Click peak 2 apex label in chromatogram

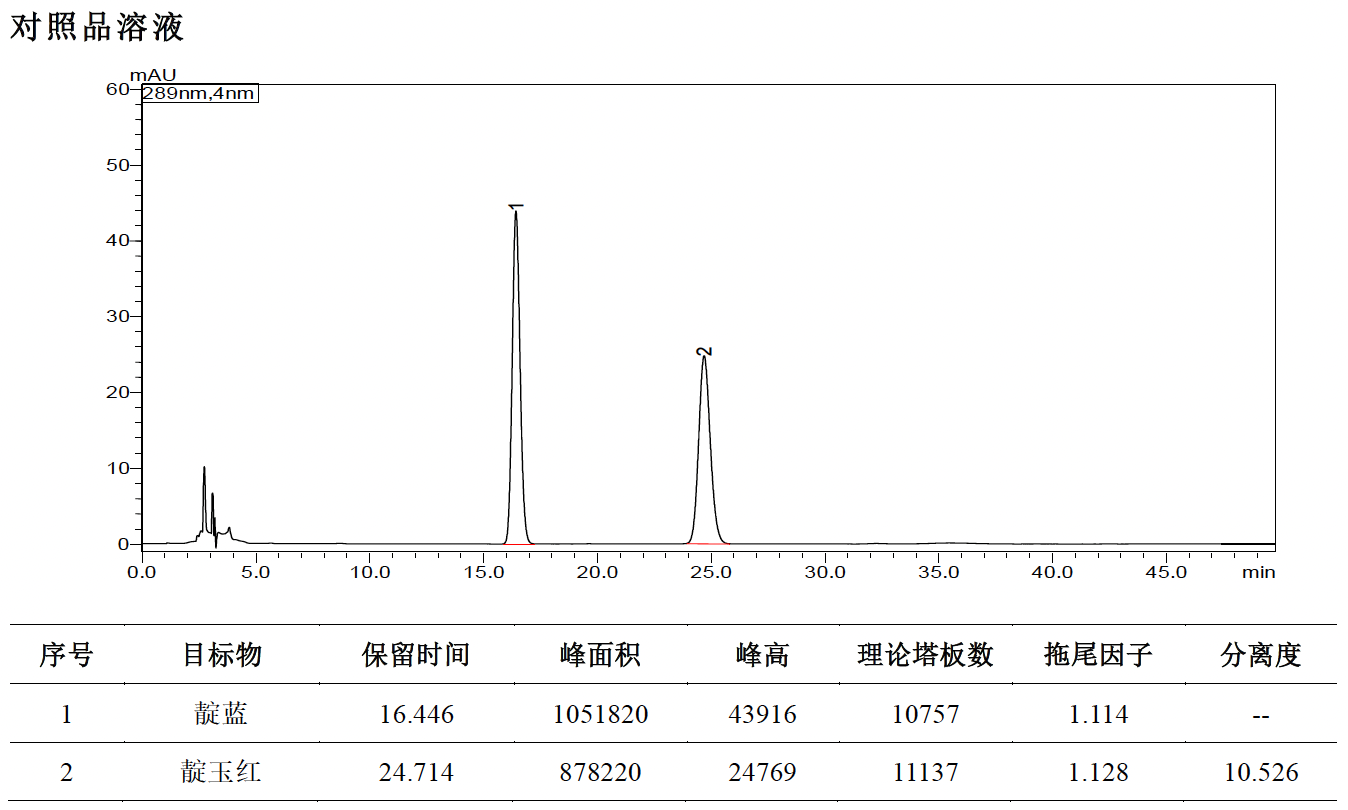704,351
